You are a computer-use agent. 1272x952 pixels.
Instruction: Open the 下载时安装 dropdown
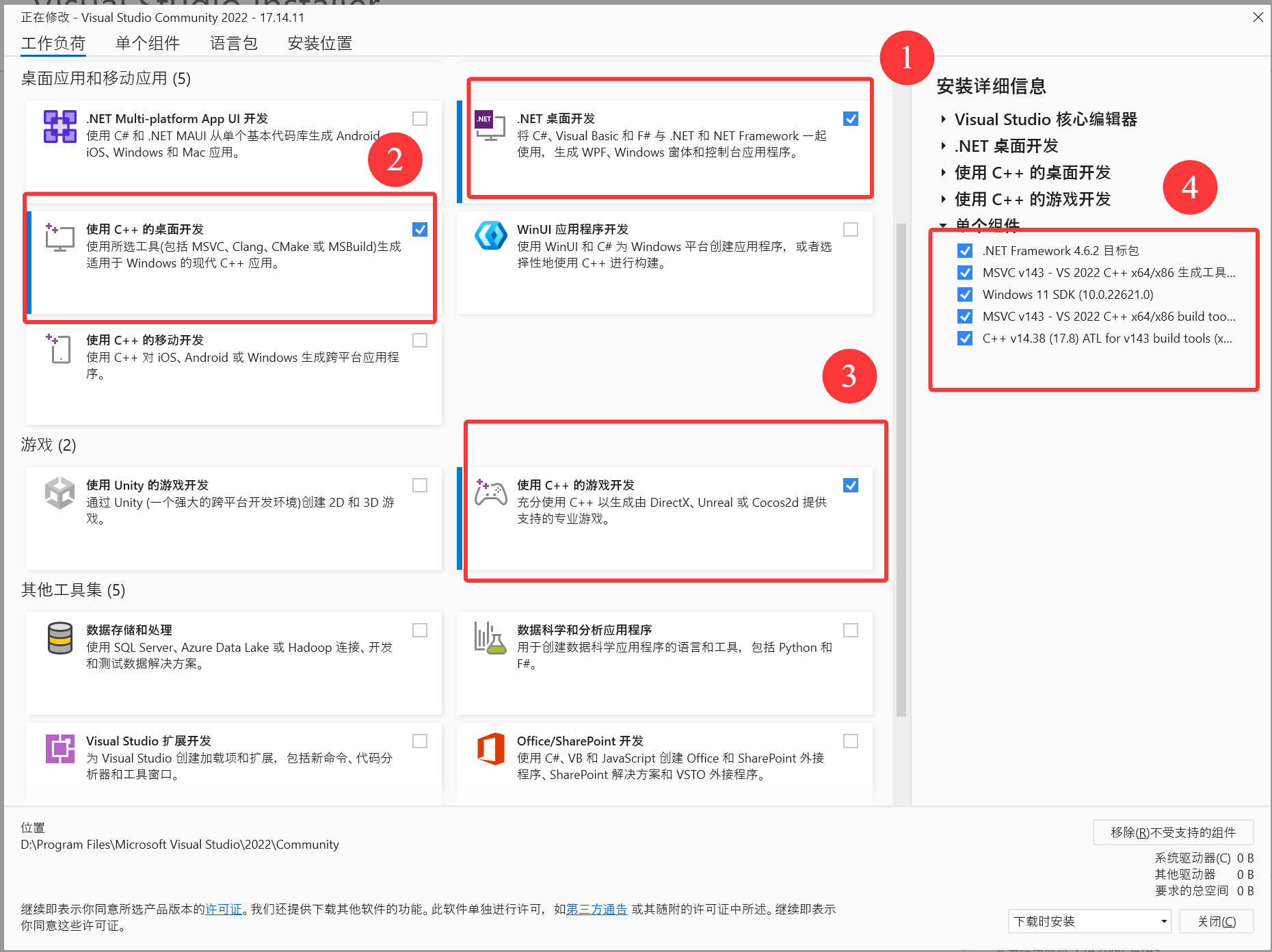pyautogui.click(x=1089, y=921)
